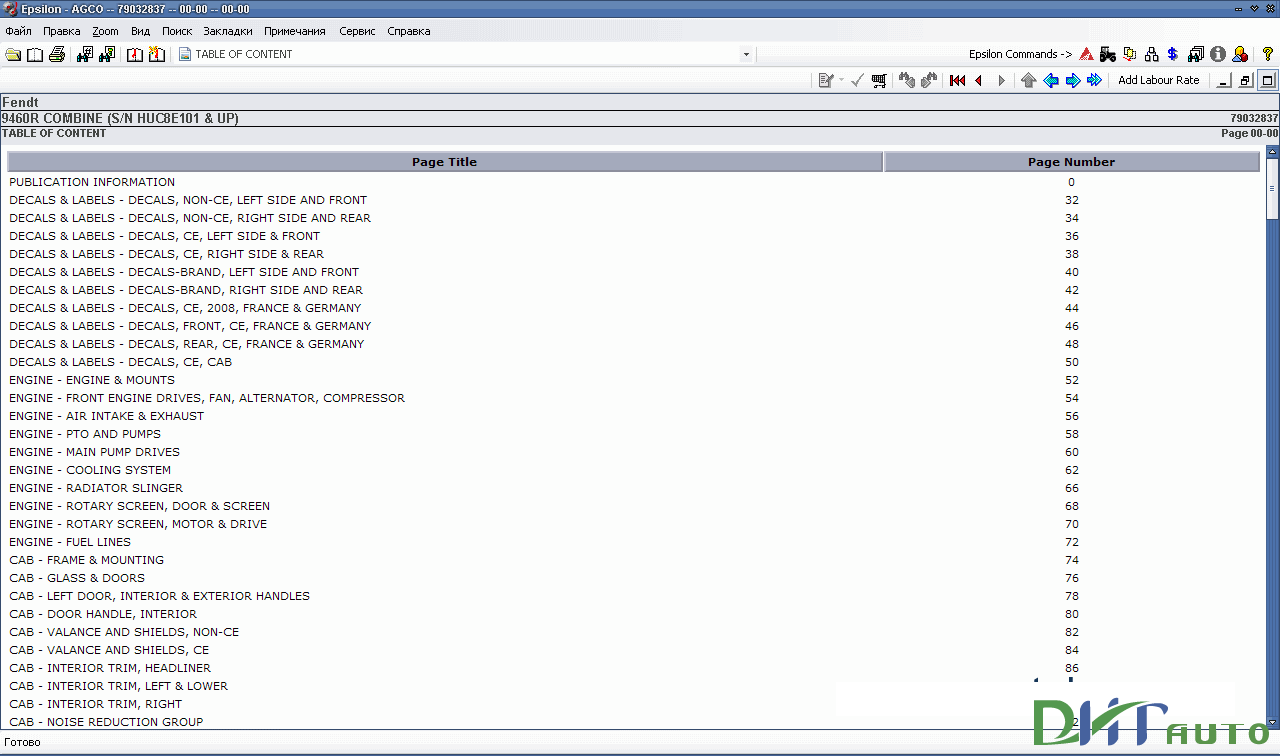Open the book viewer icon
The image size is (1280, 756).
coord(34,53)
